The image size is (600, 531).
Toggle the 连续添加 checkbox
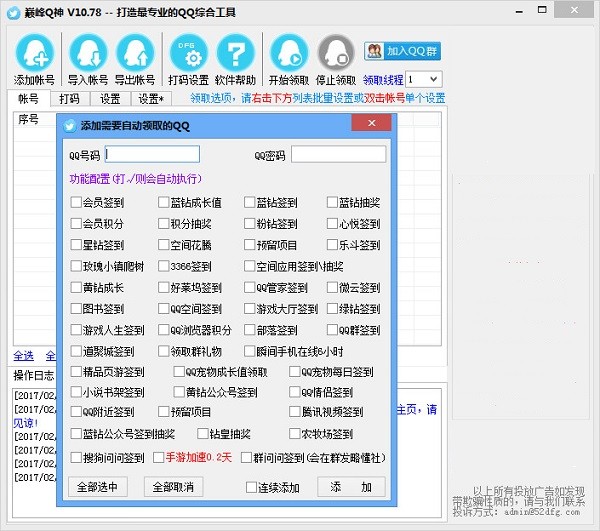click(251, 487)
